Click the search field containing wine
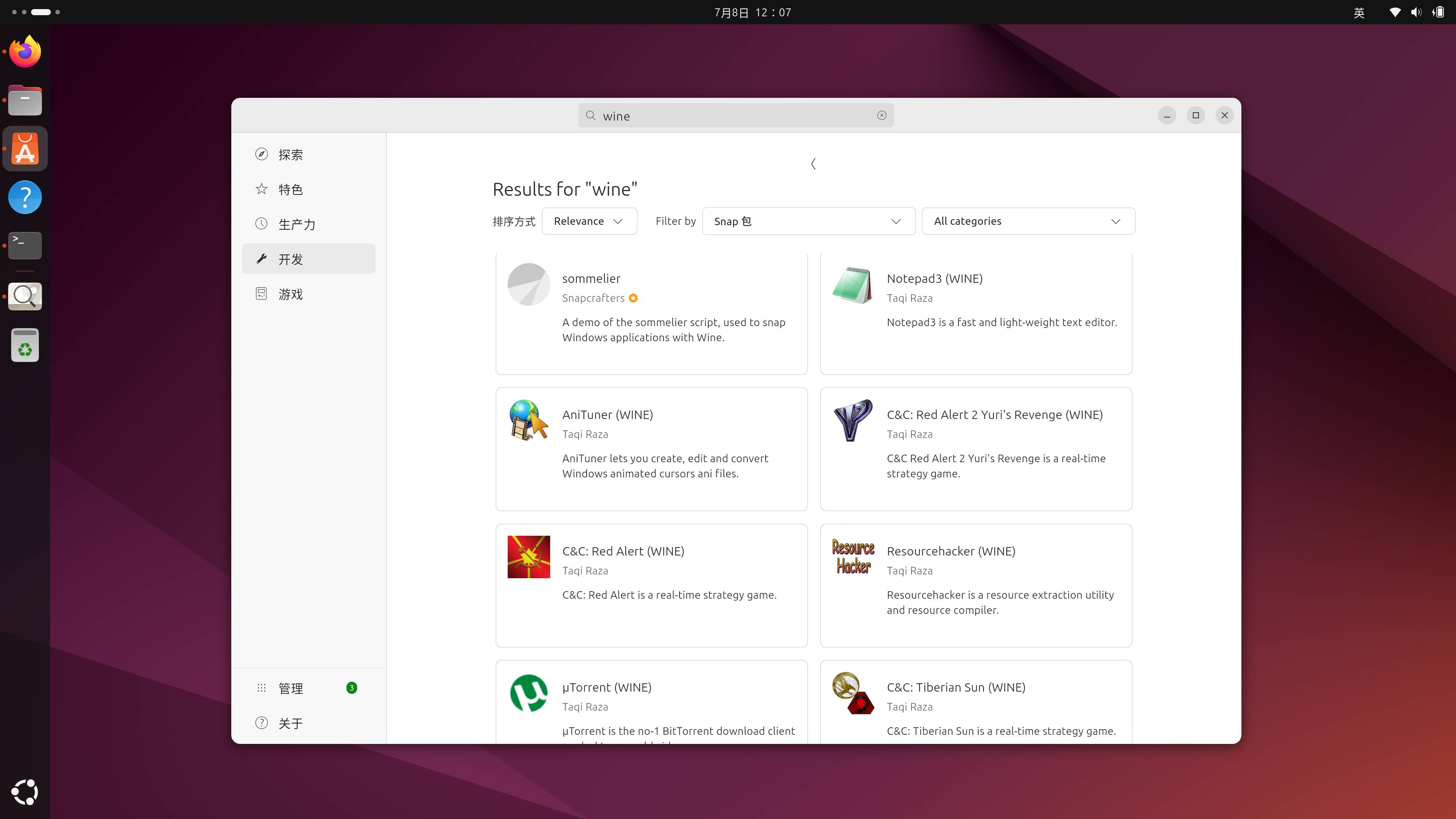This screenshot has height=819, width=1456. click(736, 115)
